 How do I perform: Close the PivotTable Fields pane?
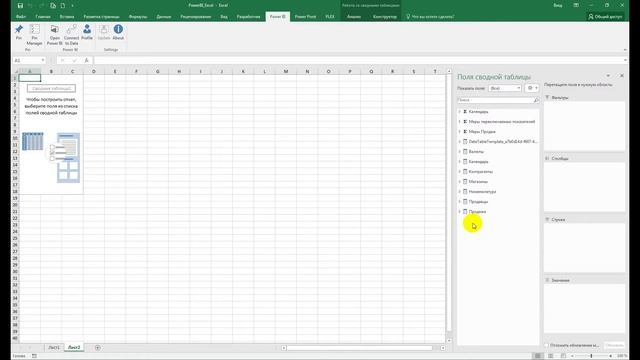(622, 76)
